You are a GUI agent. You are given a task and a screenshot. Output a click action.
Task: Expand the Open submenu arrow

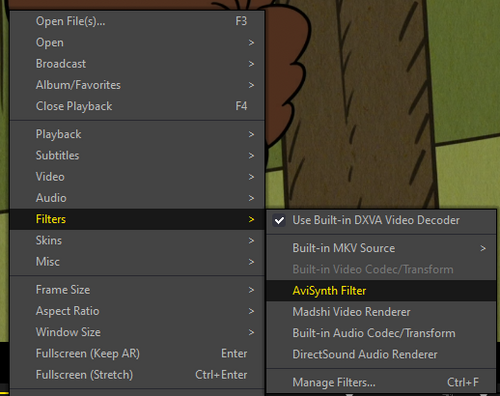251,43
